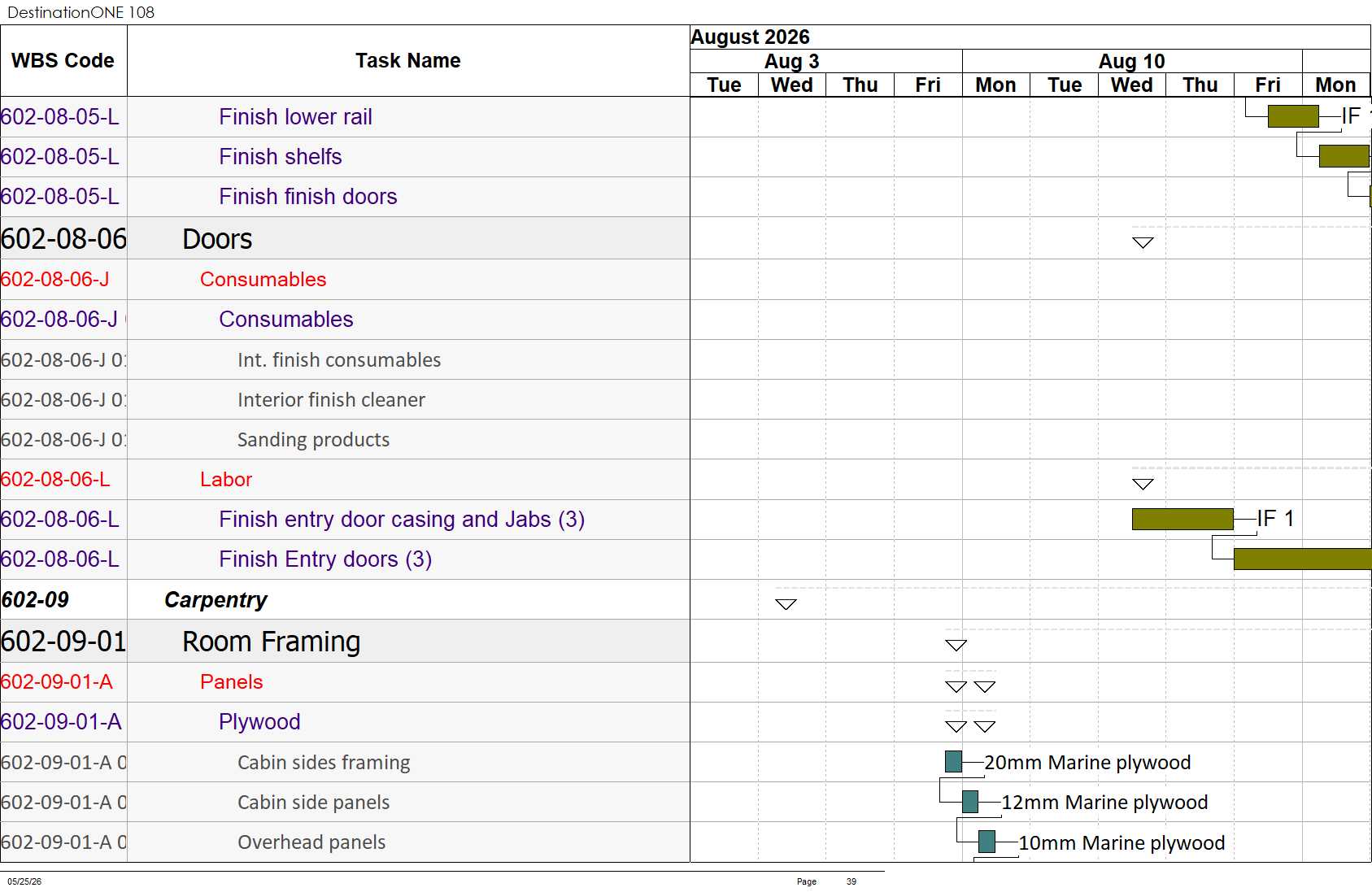Select the Finish shelfs task
The height and width of the screenshot is (892, 1372).
click(281, 157)
